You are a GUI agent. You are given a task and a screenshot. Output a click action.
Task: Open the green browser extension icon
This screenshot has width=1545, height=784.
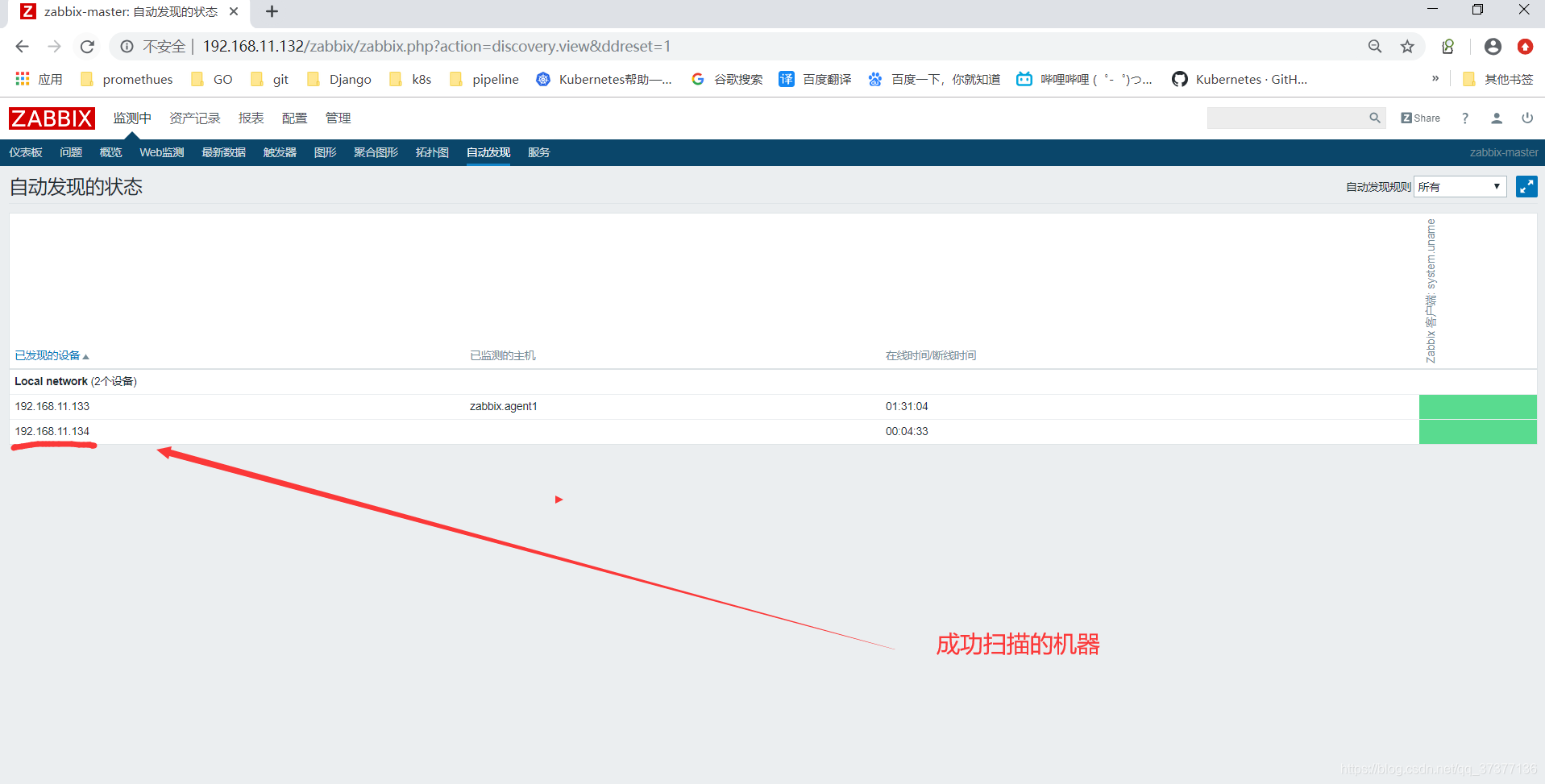(1448, 47)
